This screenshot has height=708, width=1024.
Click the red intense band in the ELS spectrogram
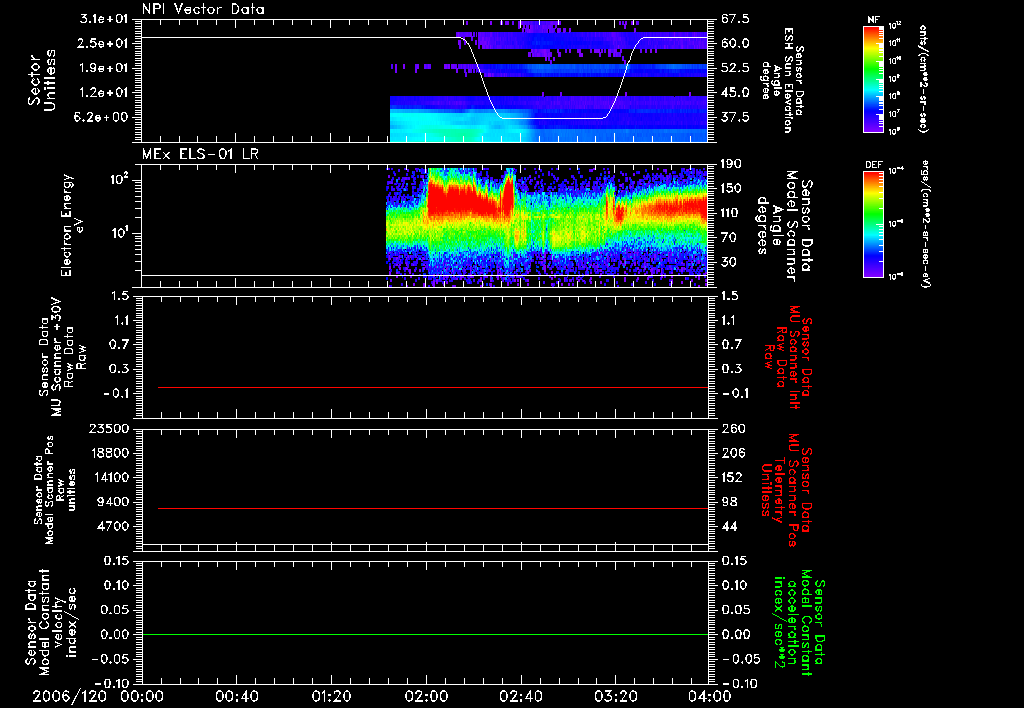pos(465,199)
